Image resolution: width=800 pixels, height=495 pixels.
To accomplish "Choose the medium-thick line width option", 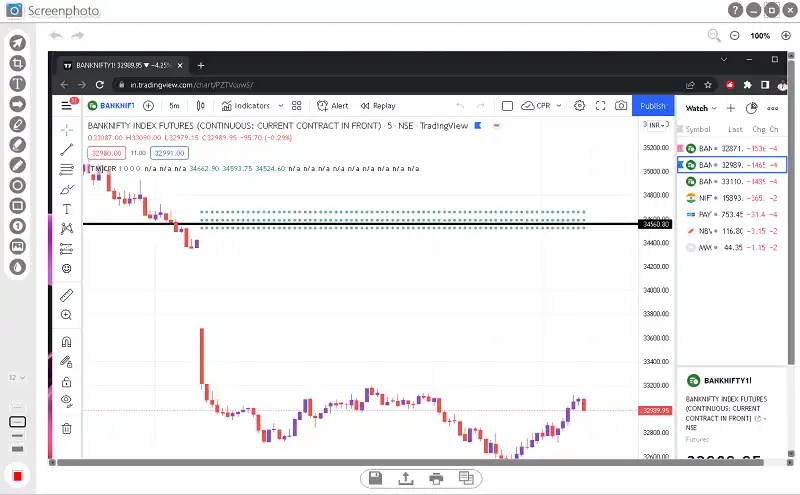I will (x=17, y=435).
